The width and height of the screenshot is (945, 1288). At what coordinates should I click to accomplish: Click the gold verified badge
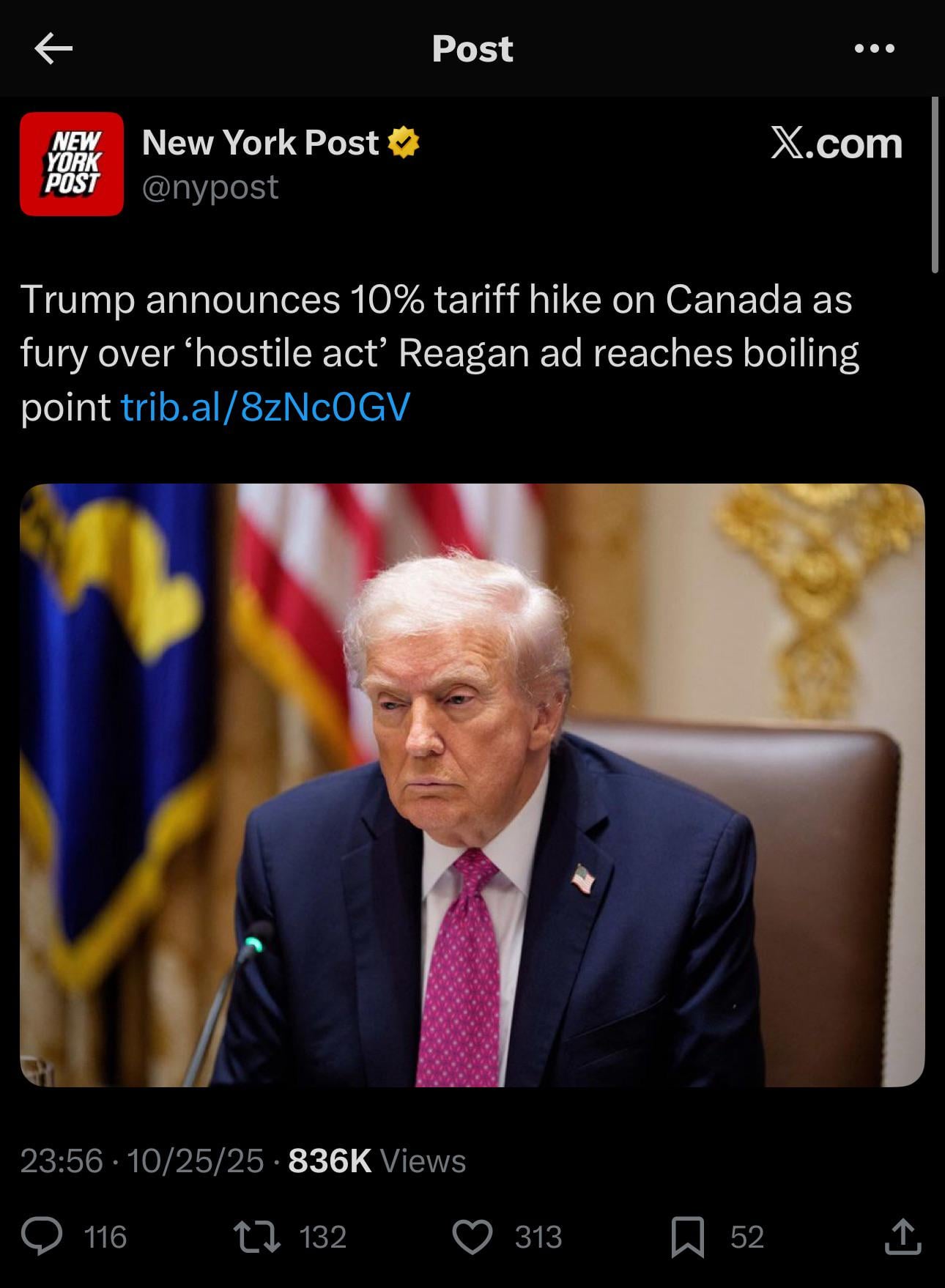click(x=403, y=142)
